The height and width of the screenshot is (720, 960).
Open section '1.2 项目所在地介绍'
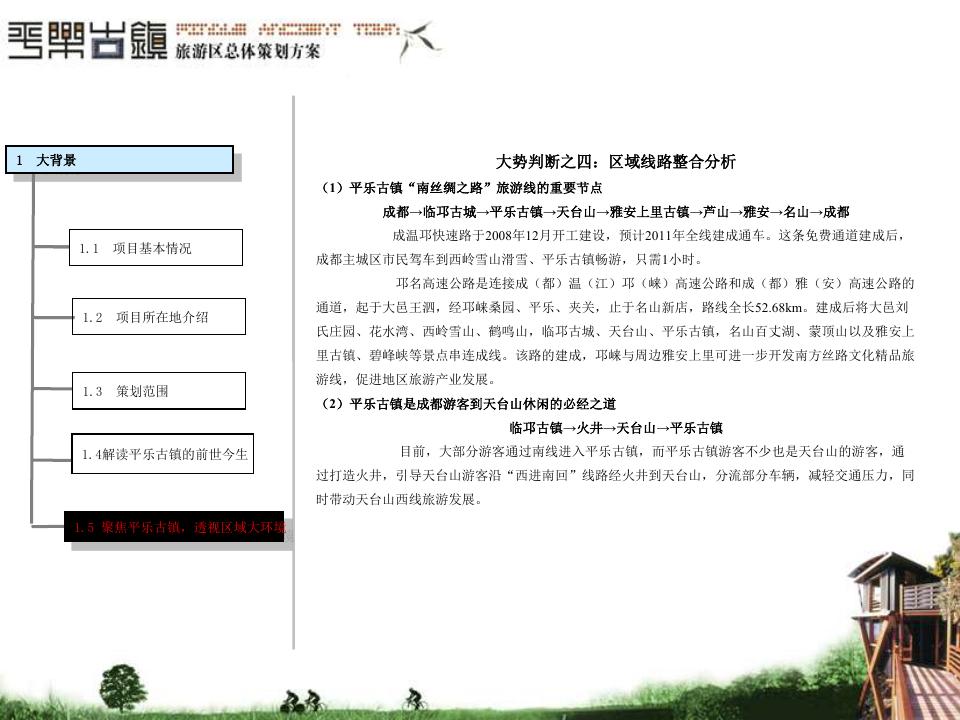[x=159, y=317]
